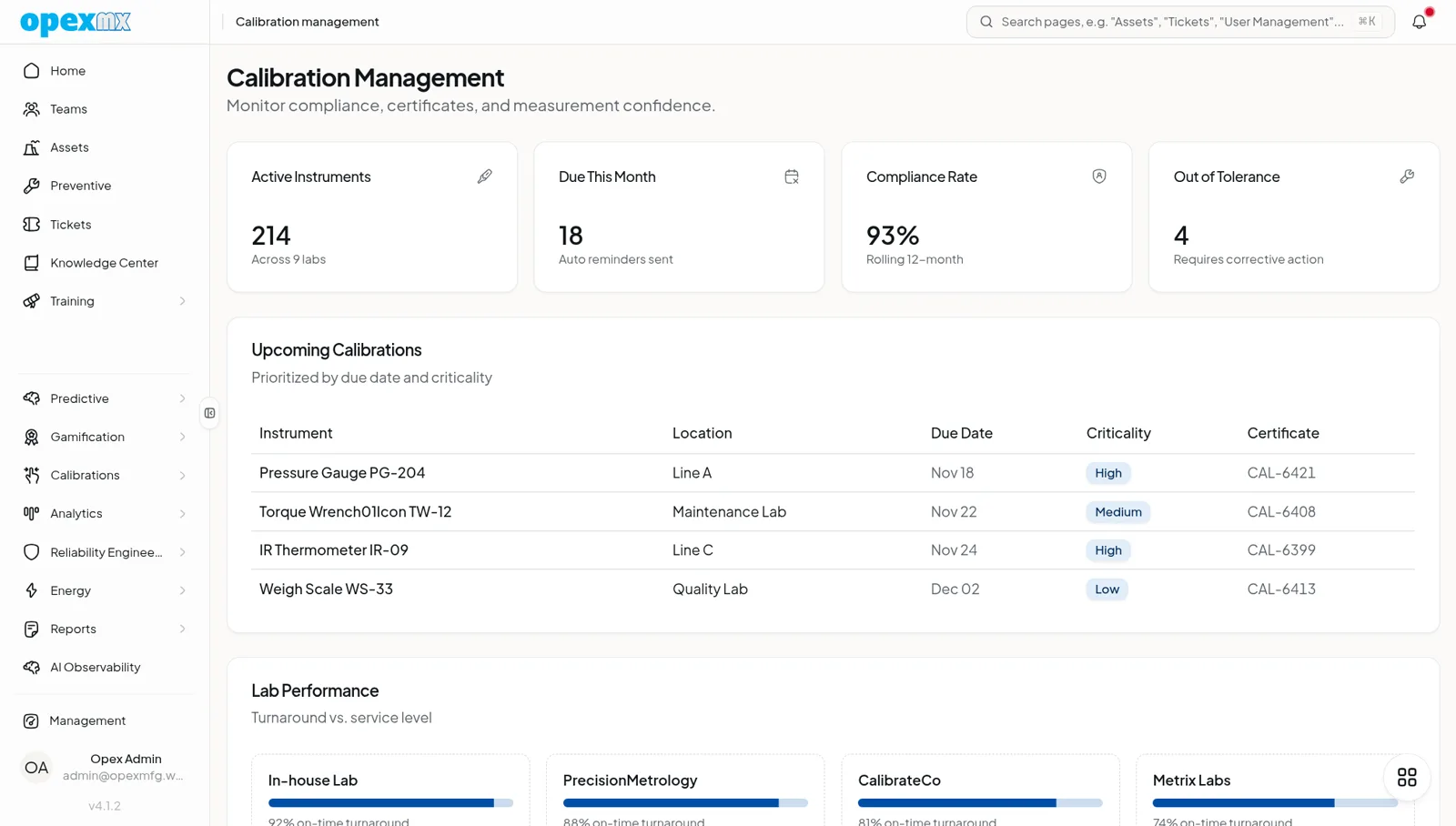Expand the Calibrations submenu chevron
Viewport: 1456px width, 826px height.
click(x=182, y=475)
